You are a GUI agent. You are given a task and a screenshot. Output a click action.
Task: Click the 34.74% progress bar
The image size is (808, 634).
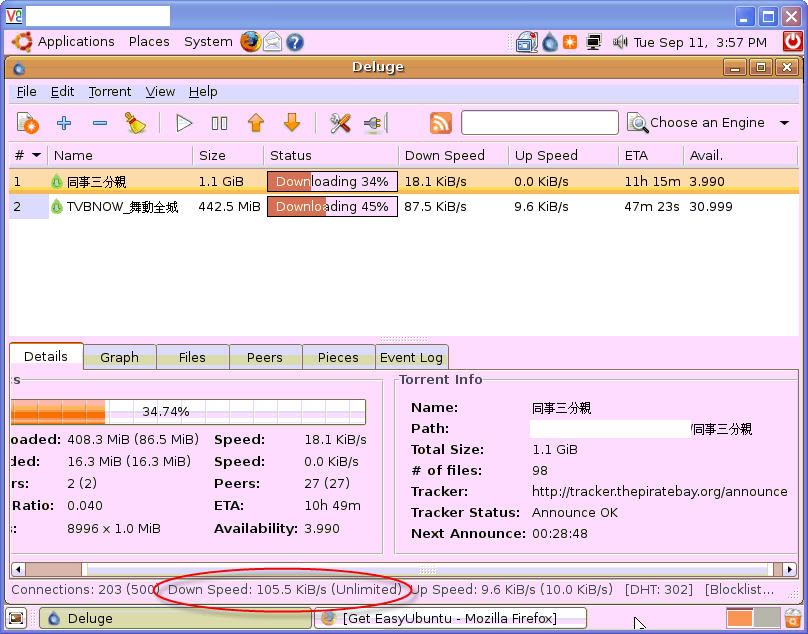[x=188, y=411]
